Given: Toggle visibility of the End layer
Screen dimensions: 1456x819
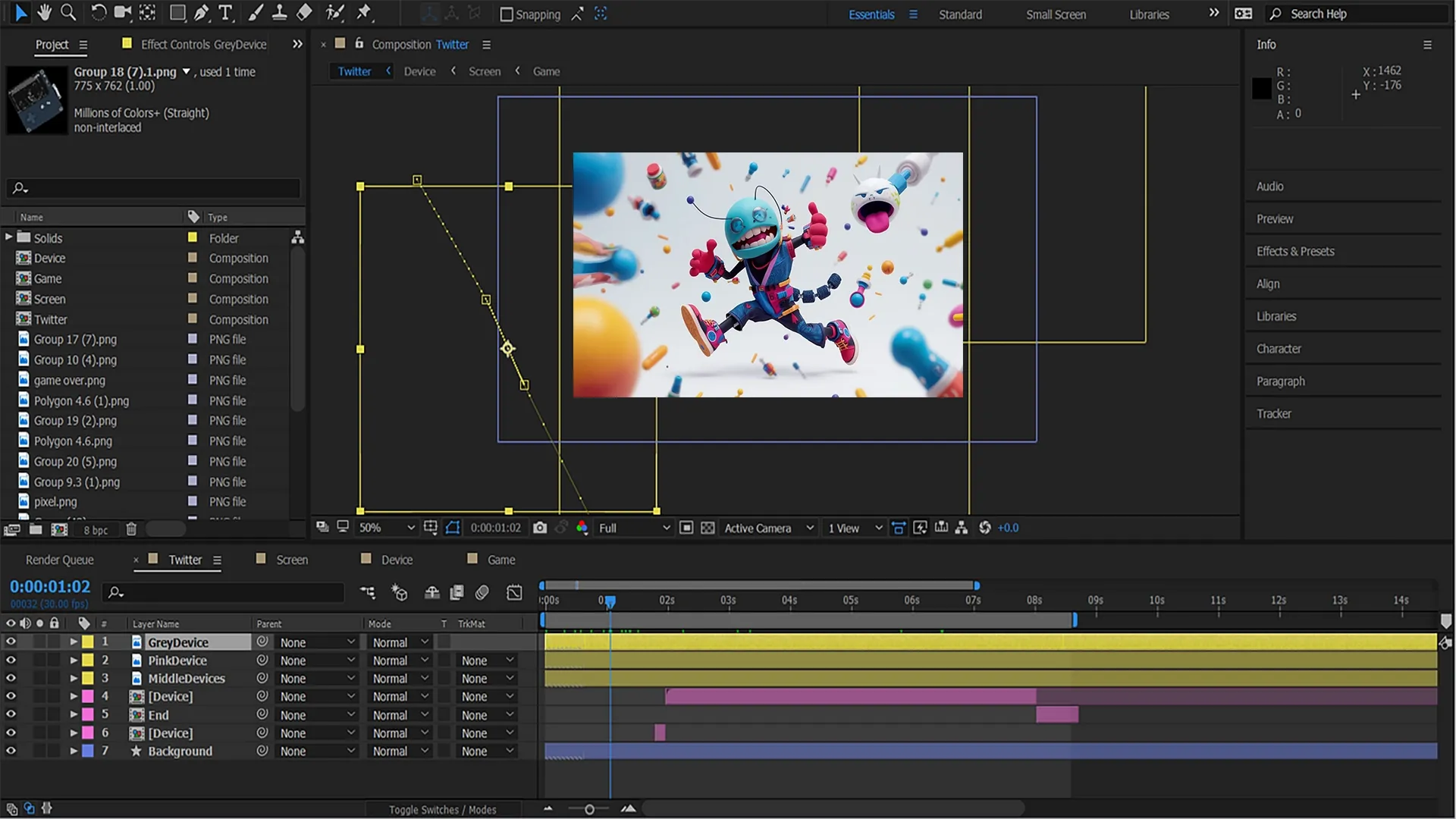Looking at the screenshot, I should pyautogui.click(x=11, y=714).
